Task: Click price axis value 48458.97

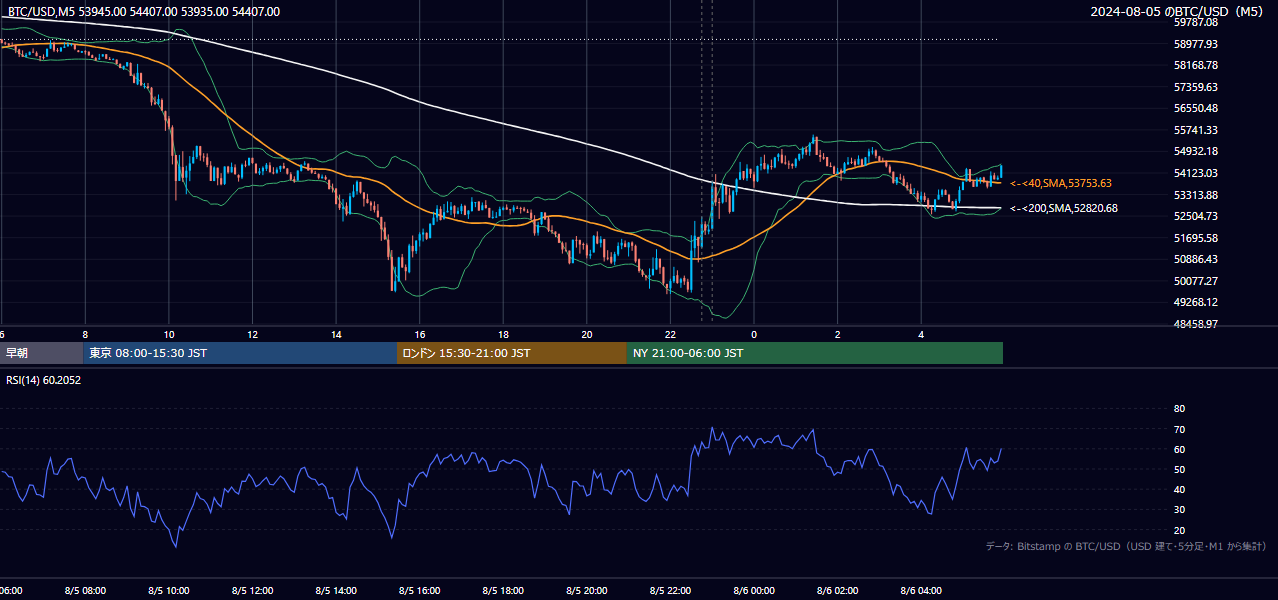Action: [1195, 324]
